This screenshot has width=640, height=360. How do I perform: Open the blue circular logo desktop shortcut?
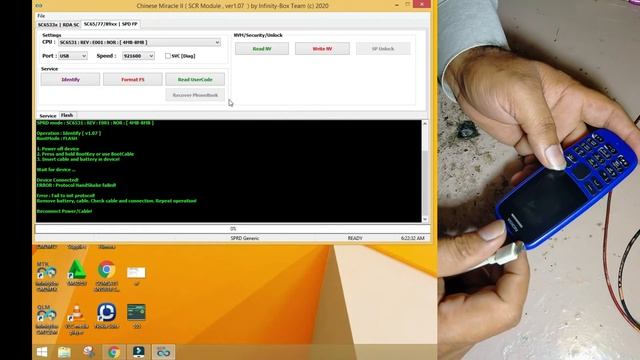[107, 316]
